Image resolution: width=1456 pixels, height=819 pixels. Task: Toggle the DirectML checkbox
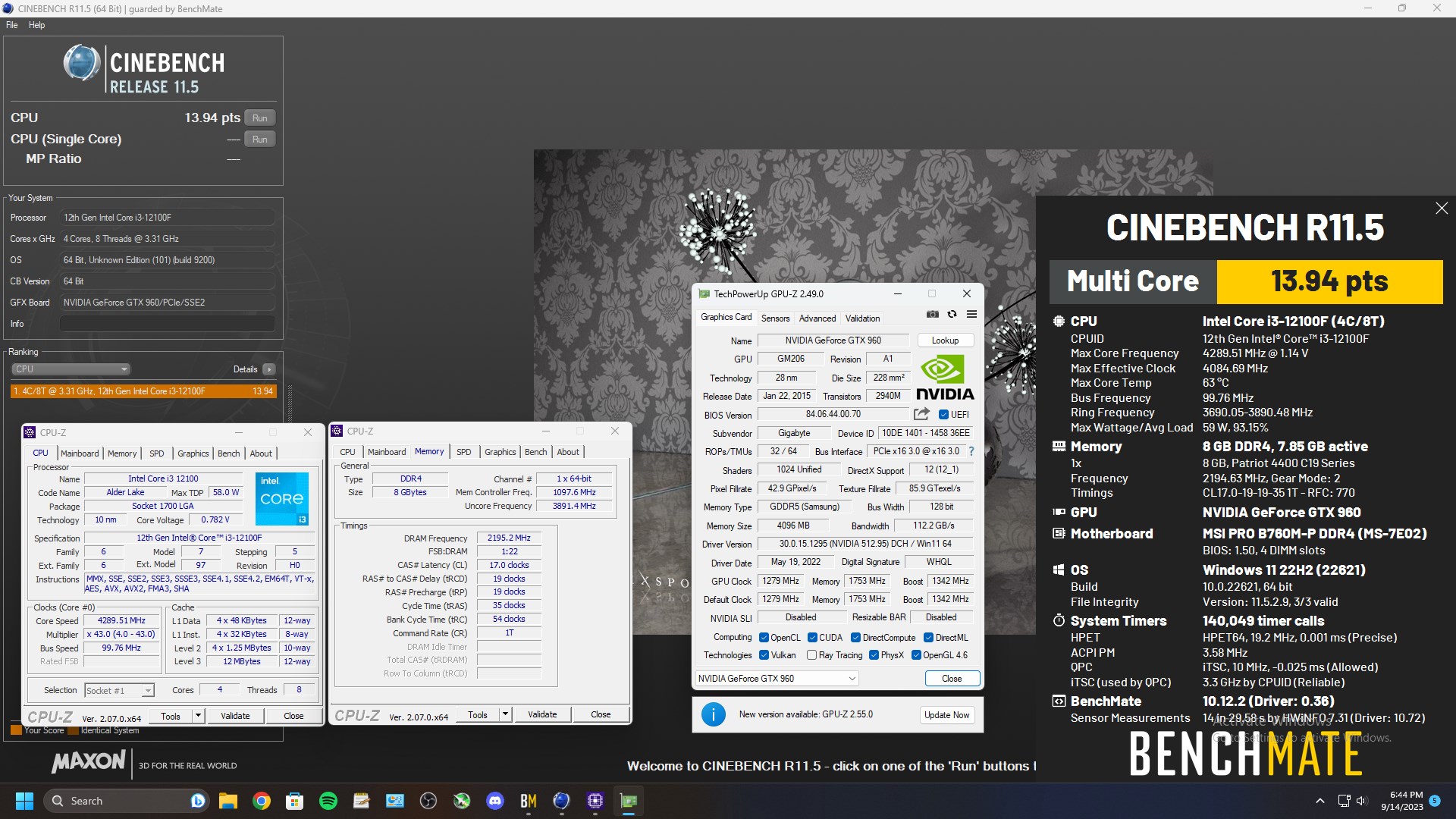(928, 638)
